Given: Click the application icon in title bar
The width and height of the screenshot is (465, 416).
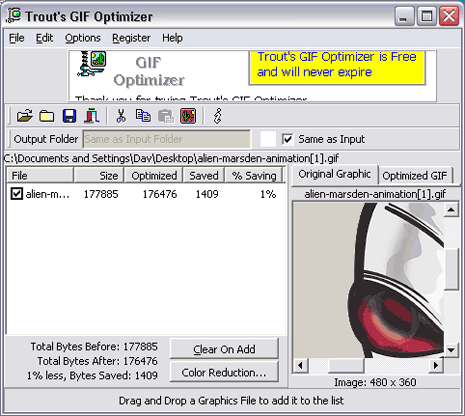Looking at the screenshot, I should pyautogui.click(x=14, y=16).
